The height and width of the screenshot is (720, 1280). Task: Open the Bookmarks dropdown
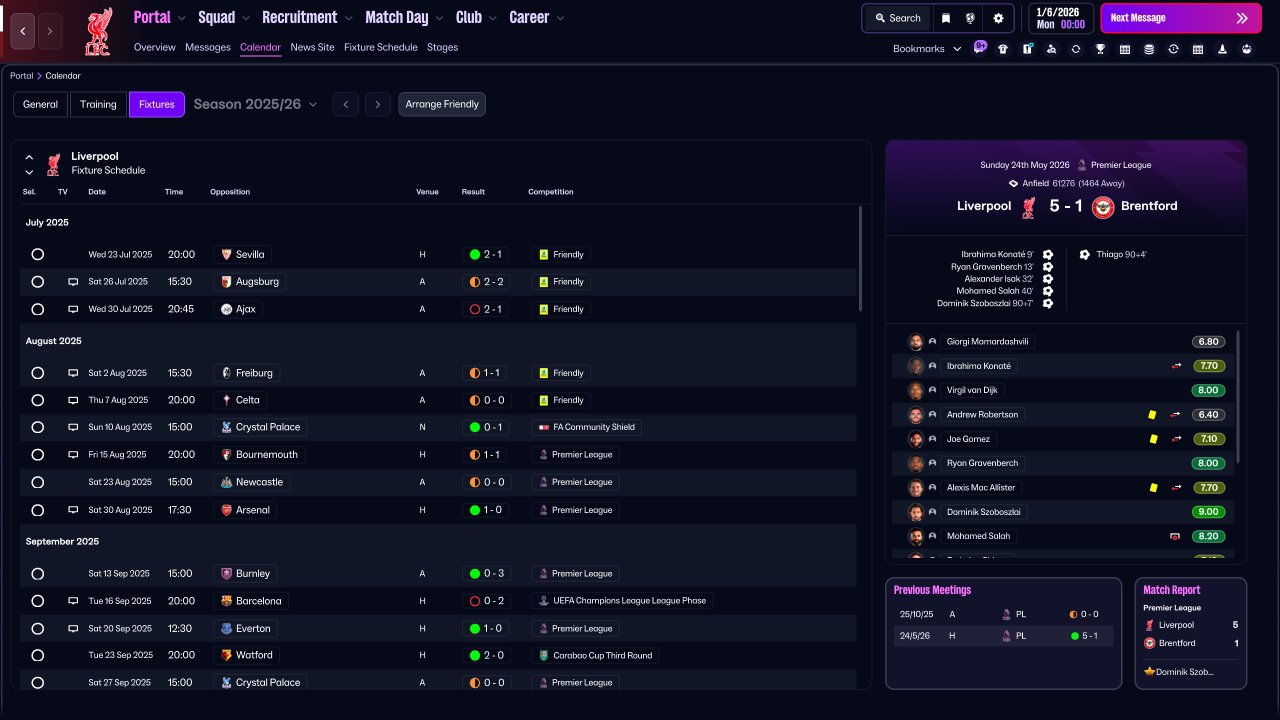point(927,49)
